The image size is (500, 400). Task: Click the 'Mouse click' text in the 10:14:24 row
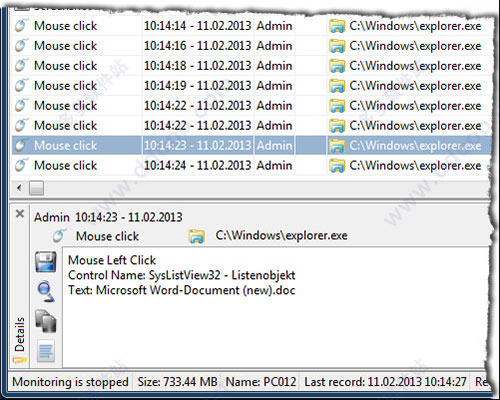coord(65,165)
